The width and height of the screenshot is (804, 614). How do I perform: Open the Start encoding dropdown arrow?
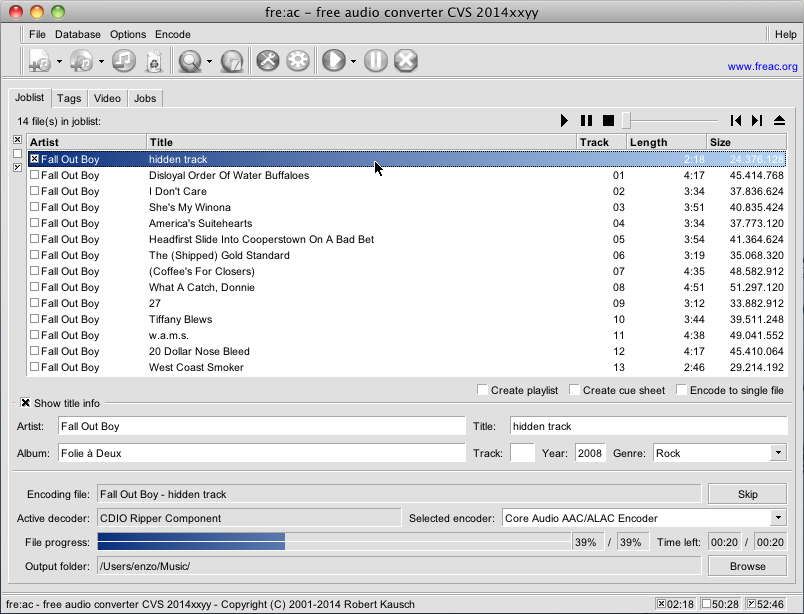tap(353, 62)
